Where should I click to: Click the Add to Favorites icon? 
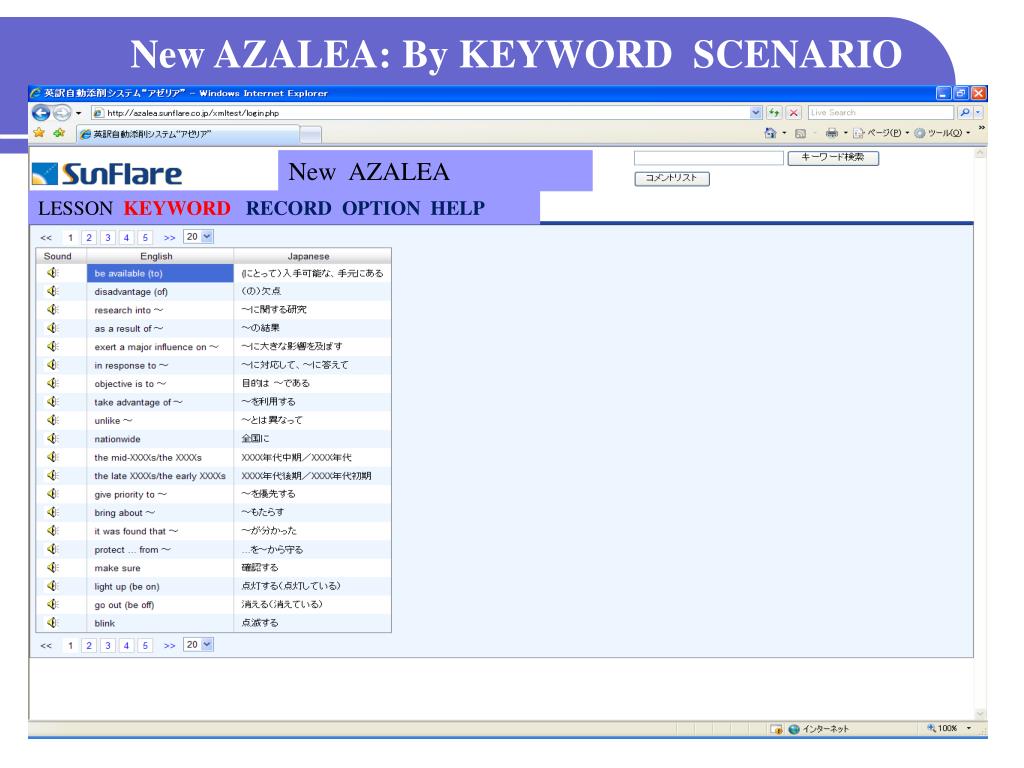pyautogui.click(x=59, y=133)
